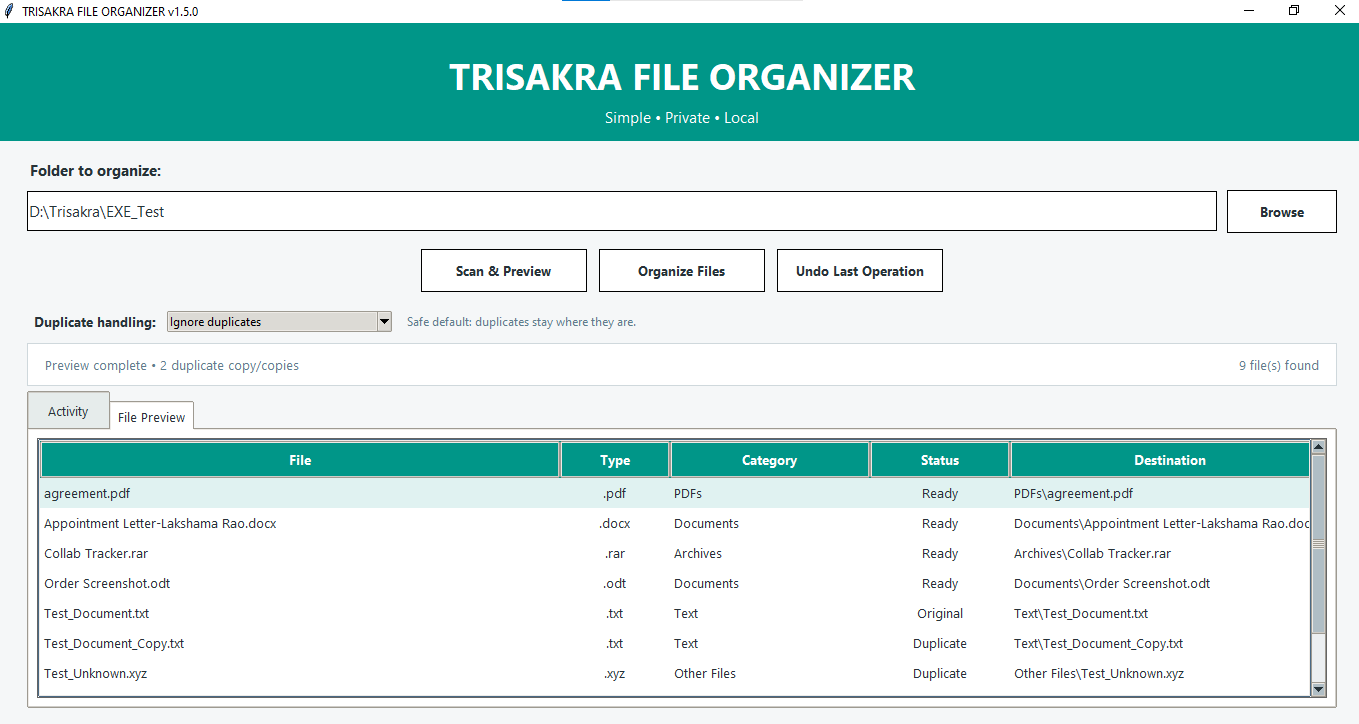Select Test_Document_Copy.txt file name
The width and height of the screenshot is (1359, 724).
[114, 643]
